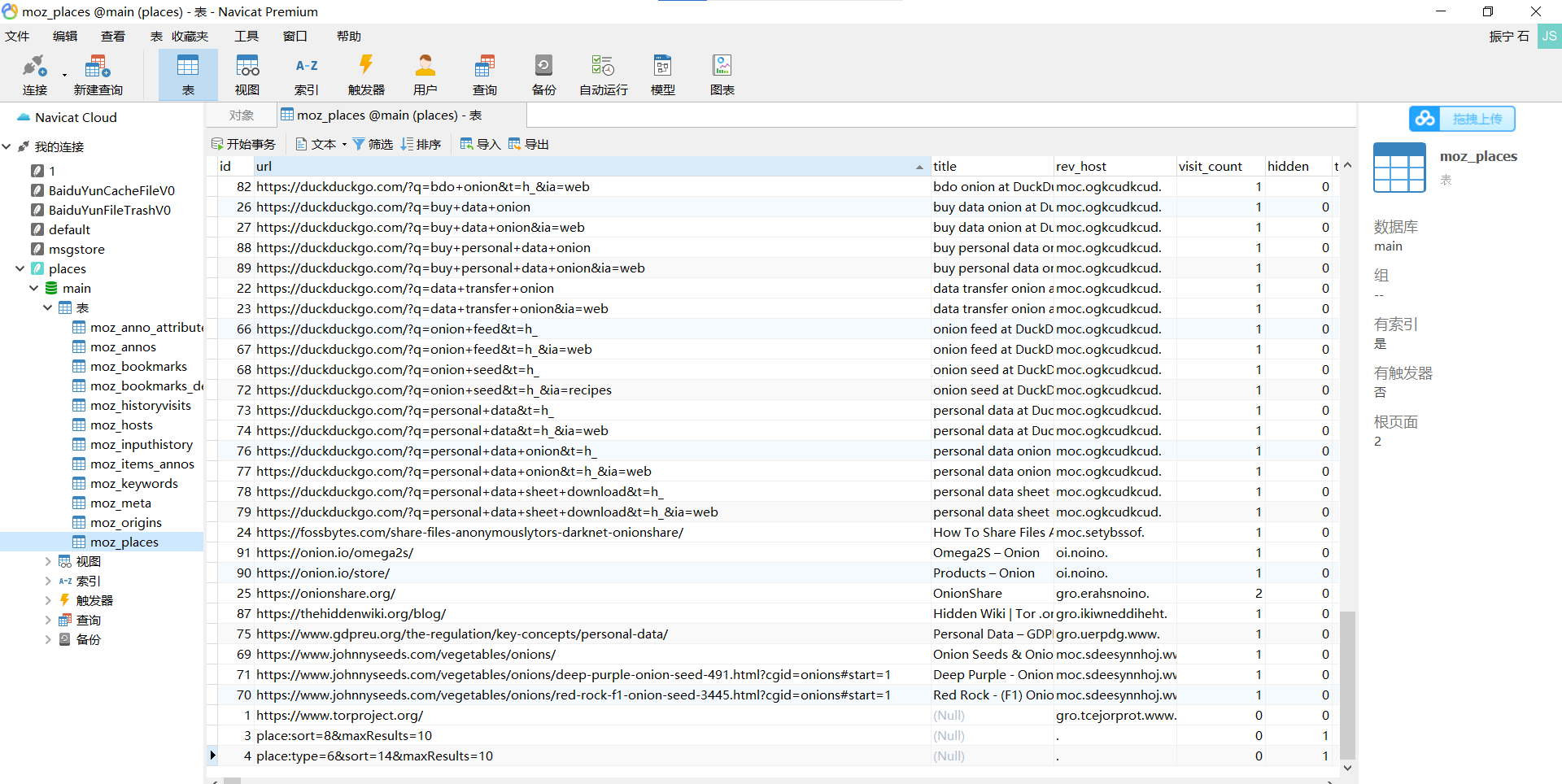Click the vertical scrollbar thumb in grid
Viewport: 1562px width, 784px height.
pos(1348,685)
